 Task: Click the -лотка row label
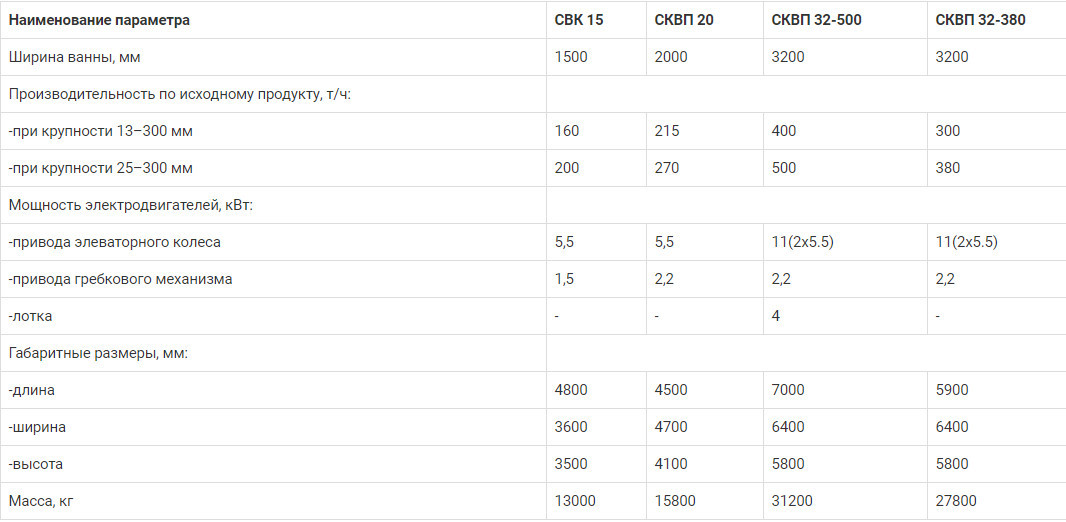pos(31,316)
